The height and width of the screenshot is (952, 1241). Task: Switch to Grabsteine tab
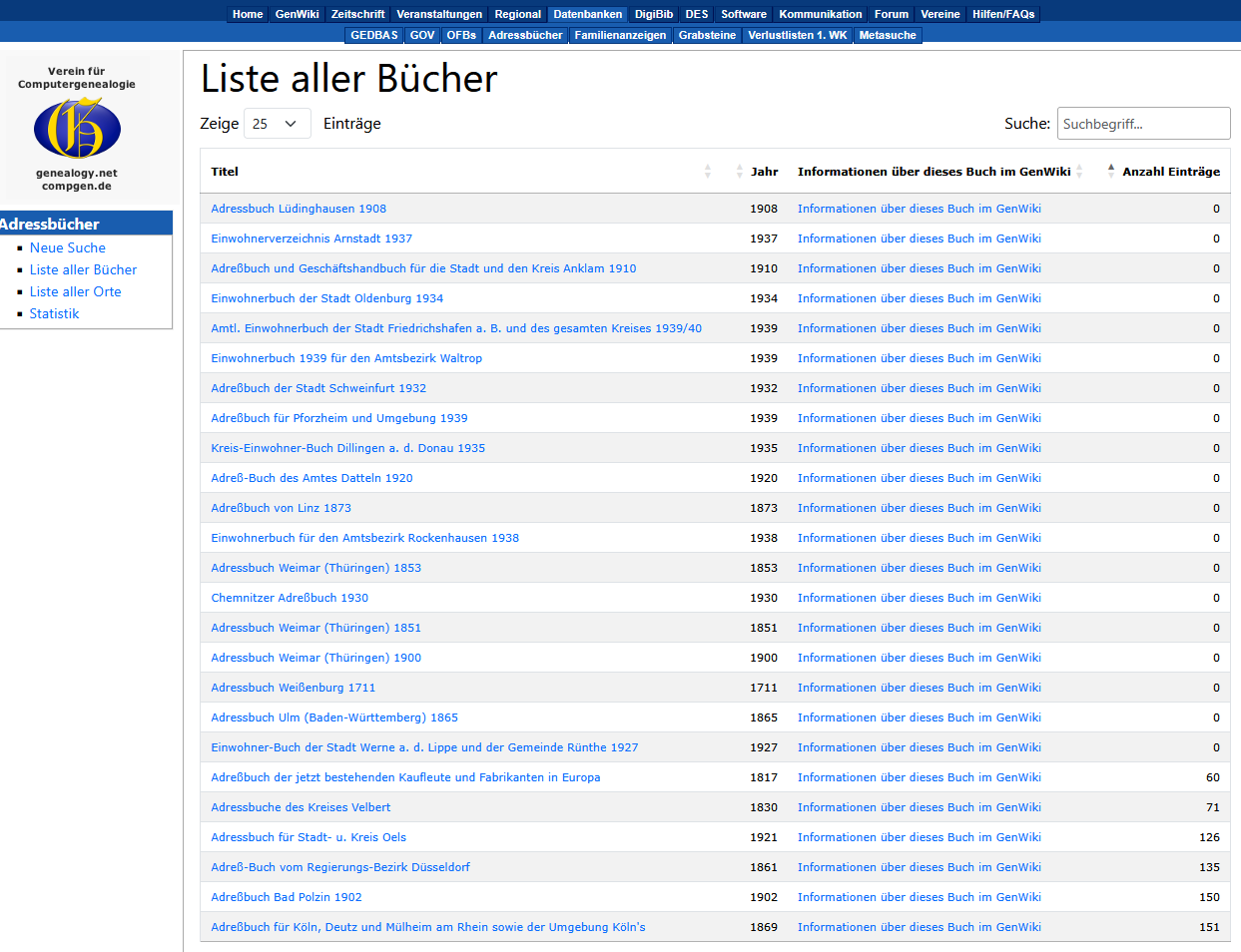coord(707,35)
